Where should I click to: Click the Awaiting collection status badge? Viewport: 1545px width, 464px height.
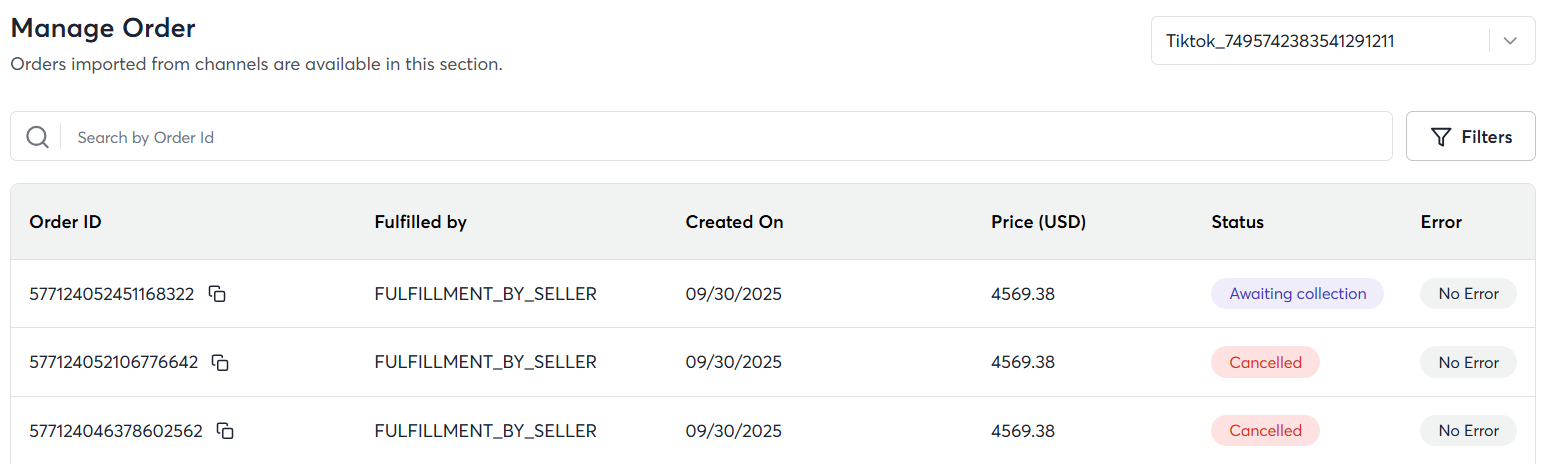point(1297,294)
